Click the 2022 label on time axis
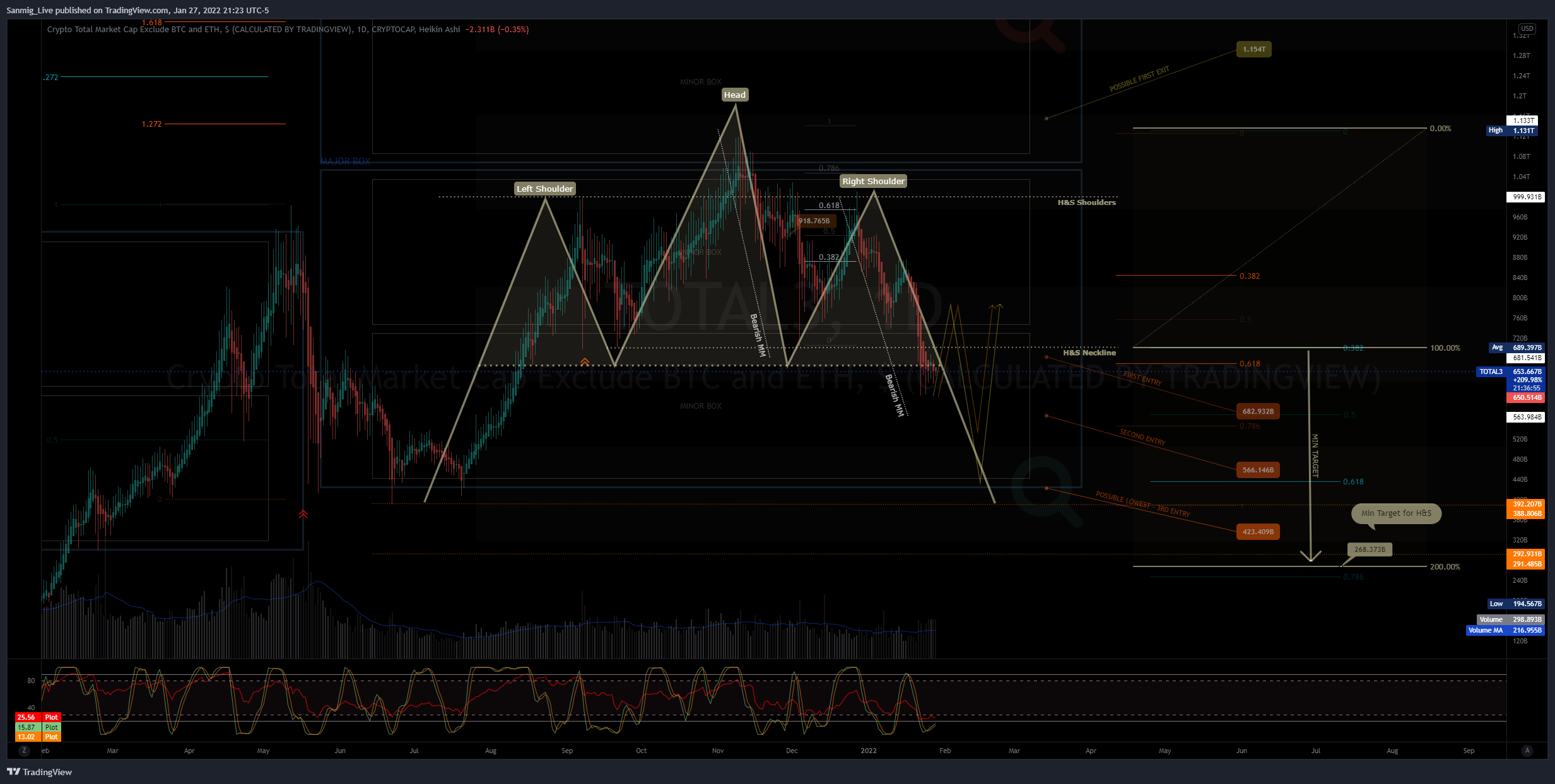This screenshot has width=1555, height=784. pos(869,751)
